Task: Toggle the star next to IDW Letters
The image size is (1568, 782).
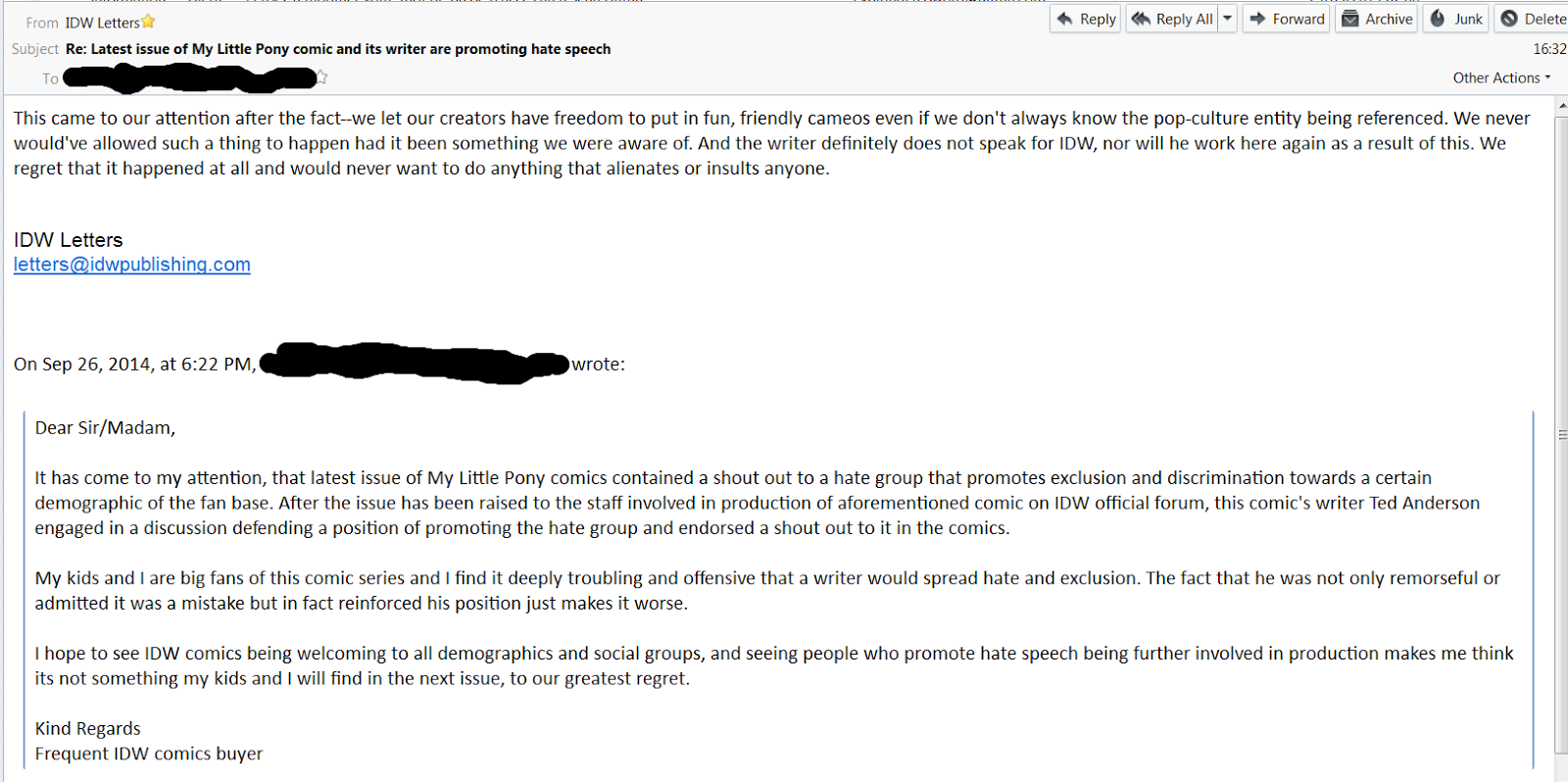Action: click(x=149, y=22)
